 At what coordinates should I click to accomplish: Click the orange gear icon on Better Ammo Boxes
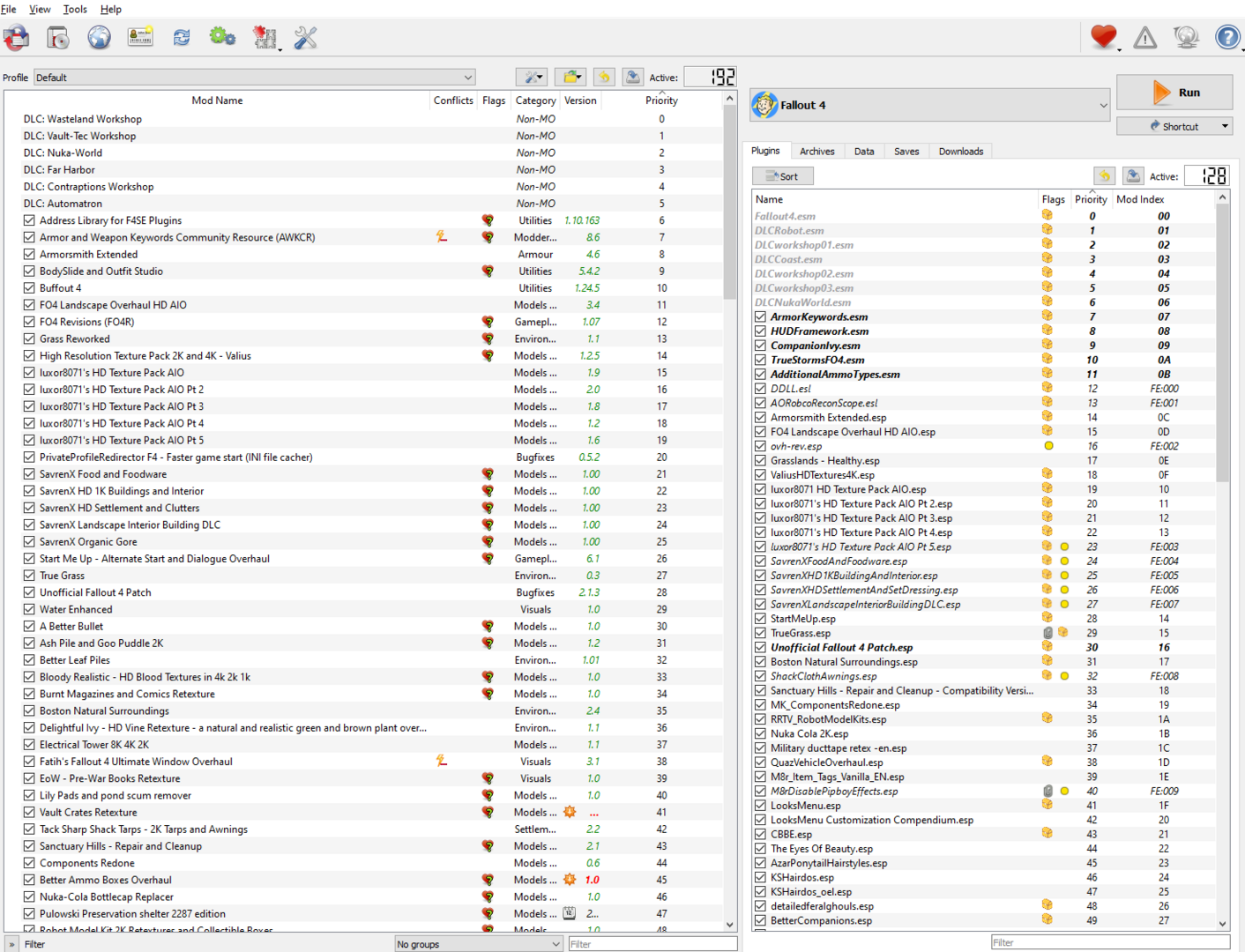click(x=570, y=880)
